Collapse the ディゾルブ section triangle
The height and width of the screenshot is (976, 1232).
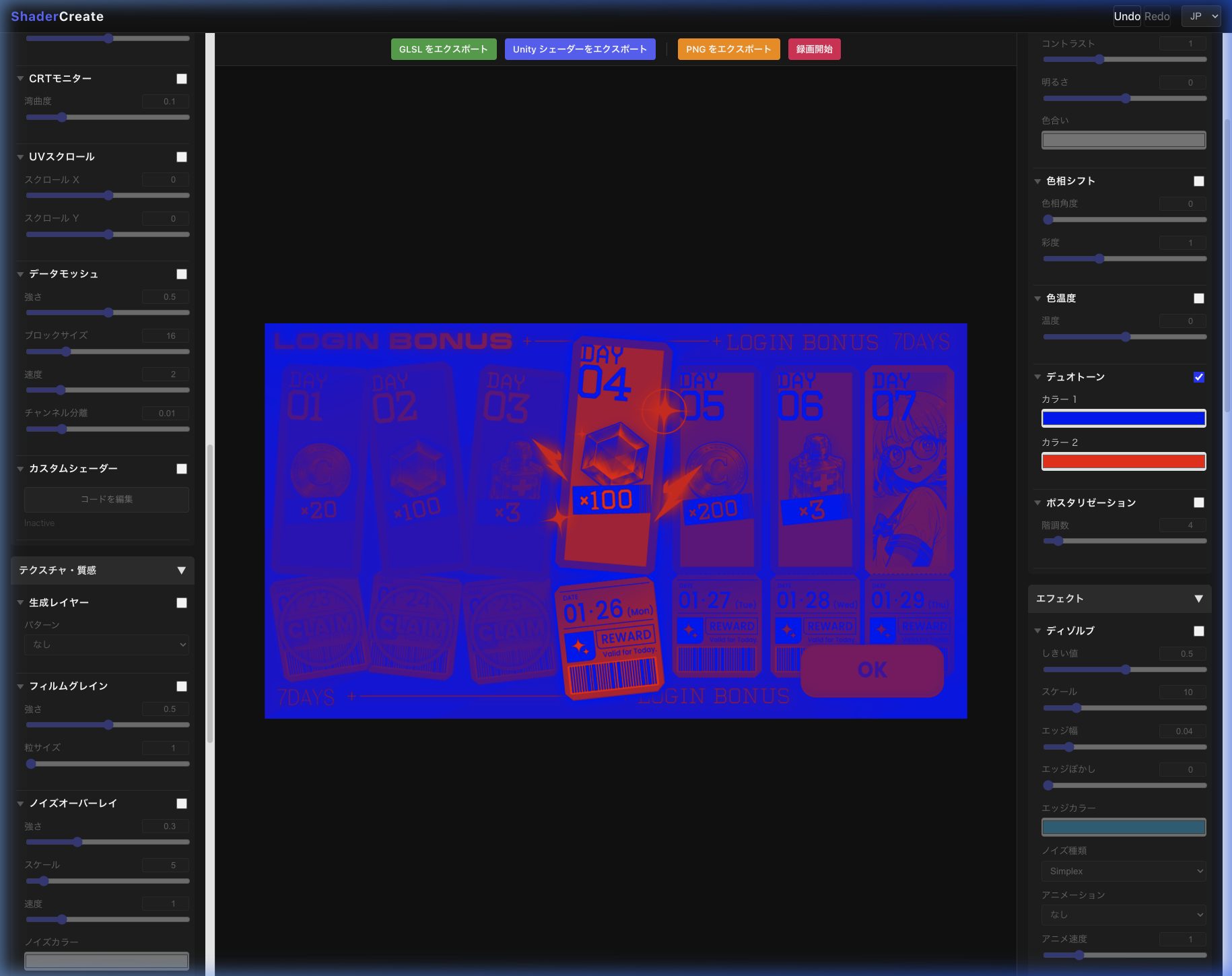1037,631
